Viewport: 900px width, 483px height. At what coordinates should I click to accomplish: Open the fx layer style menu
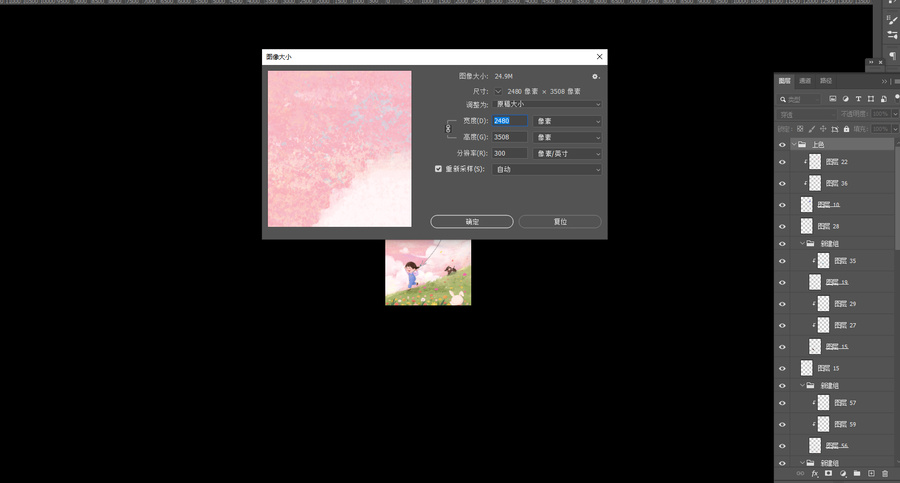814,474
